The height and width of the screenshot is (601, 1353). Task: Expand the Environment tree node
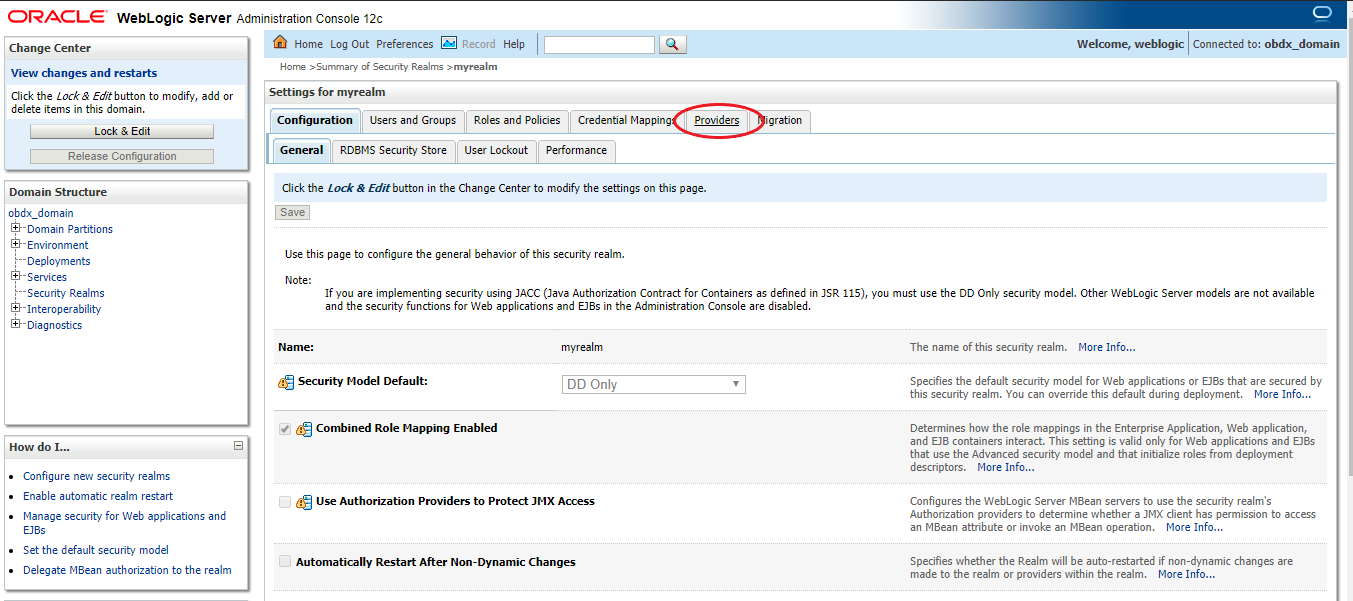tap(16, 245)
